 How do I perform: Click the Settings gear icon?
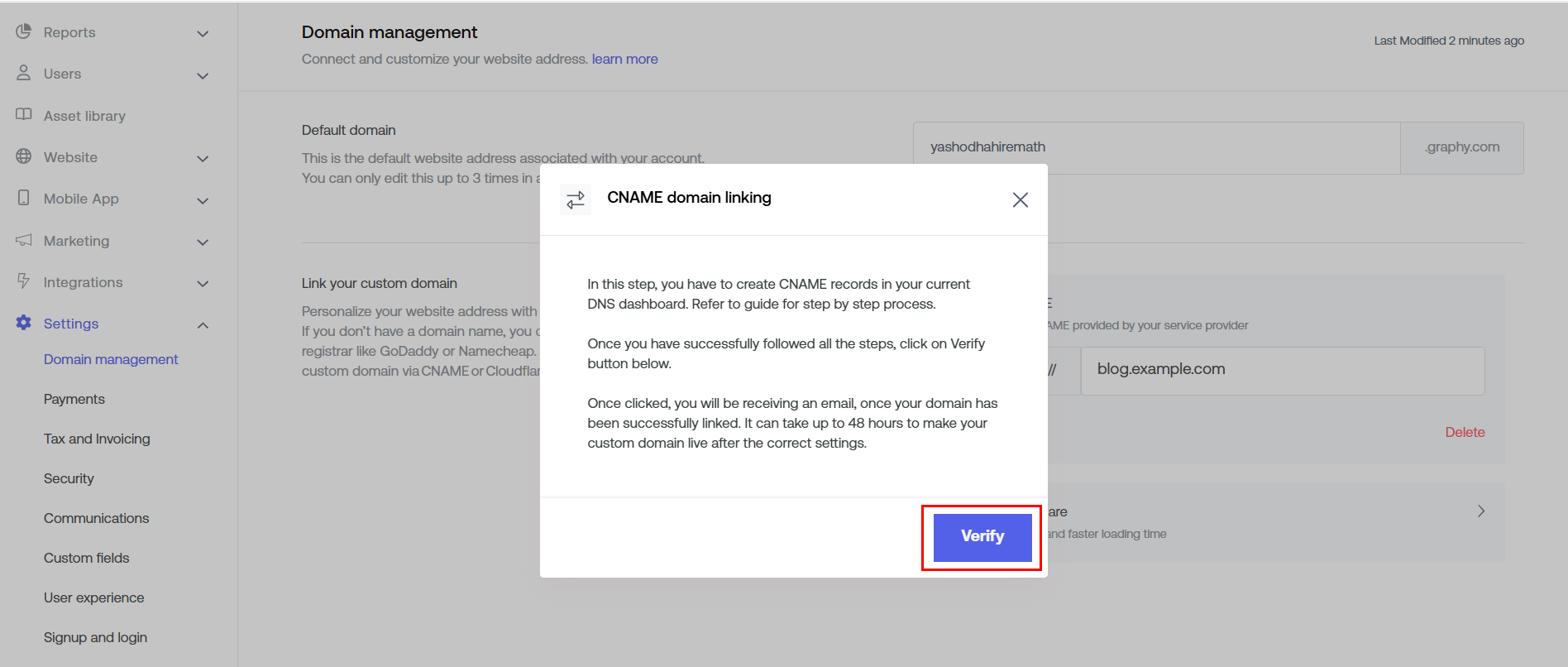click(x=23, y=323)
